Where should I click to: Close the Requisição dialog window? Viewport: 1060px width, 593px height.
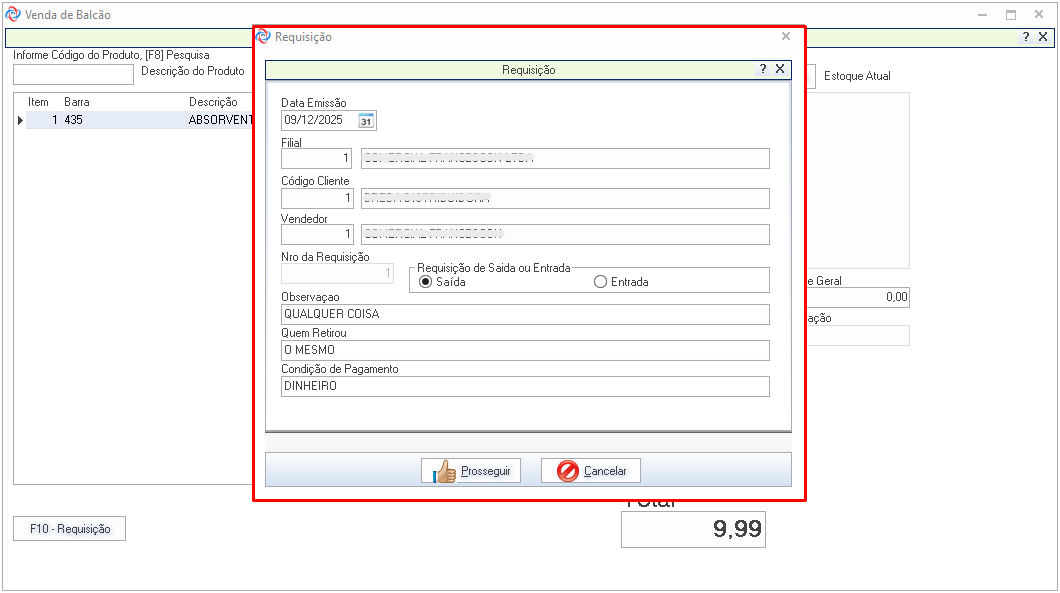pos(785,37)
